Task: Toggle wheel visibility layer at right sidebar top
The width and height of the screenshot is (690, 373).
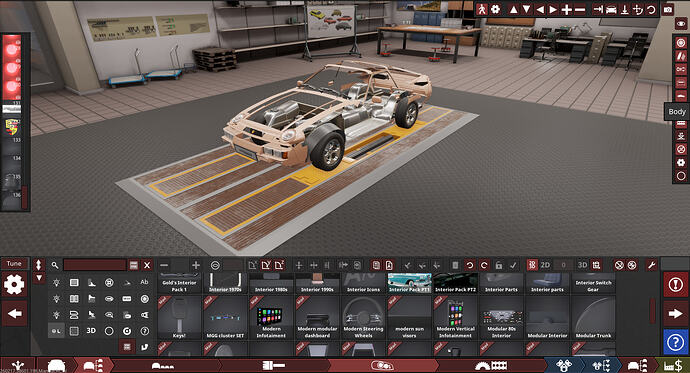Action: [x=681, y=43]
